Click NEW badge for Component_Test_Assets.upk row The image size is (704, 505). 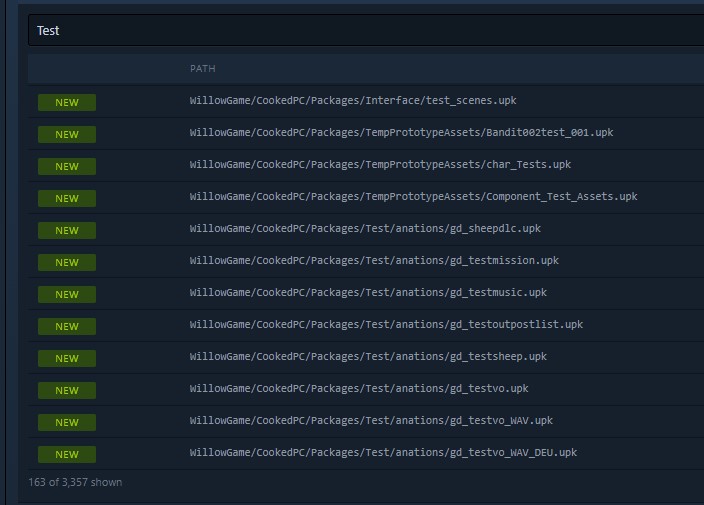pyautogui.click(x=67, y=198)
